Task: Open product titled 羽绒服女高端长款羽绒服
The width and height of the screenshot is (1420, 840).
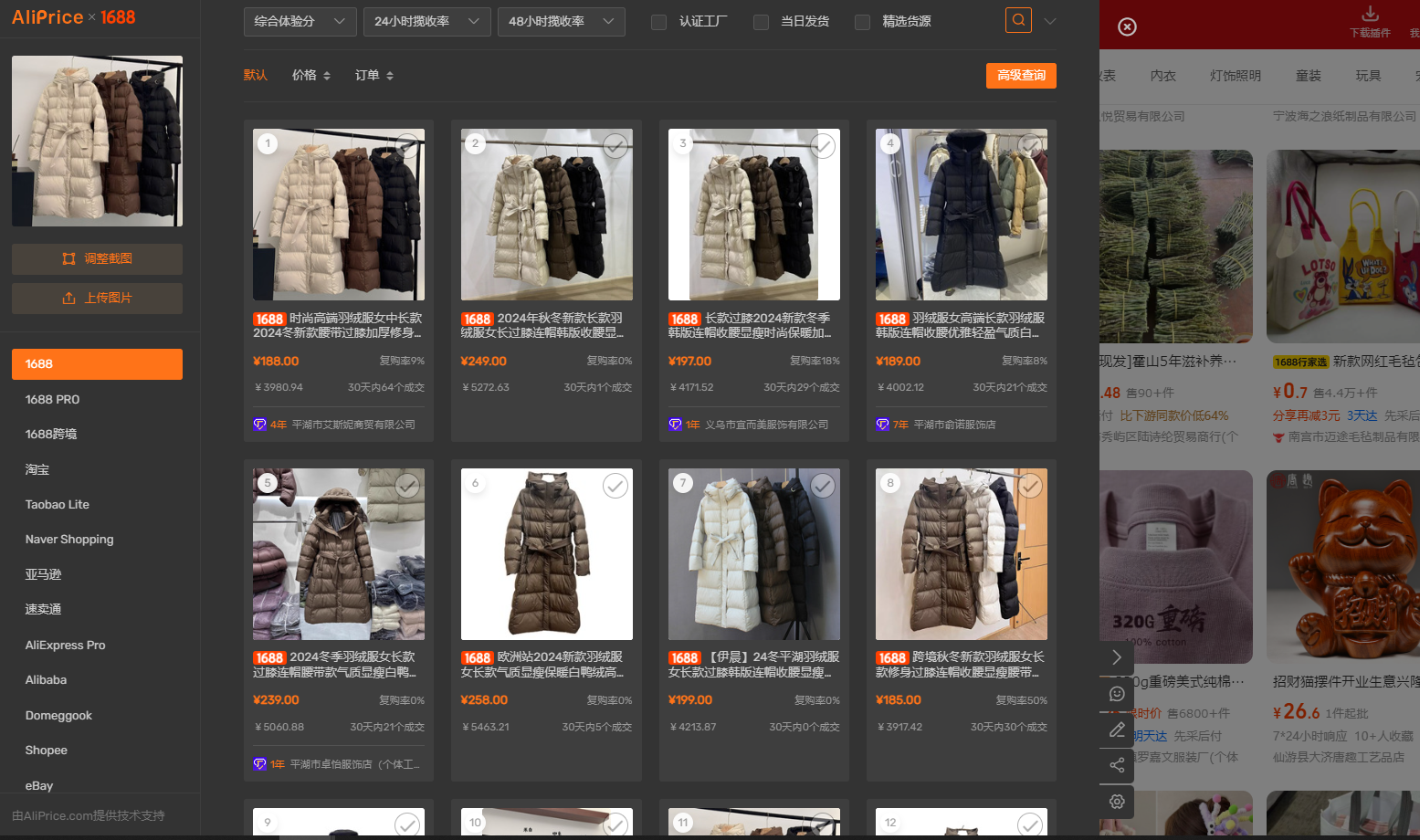Action: pos(961,326)
